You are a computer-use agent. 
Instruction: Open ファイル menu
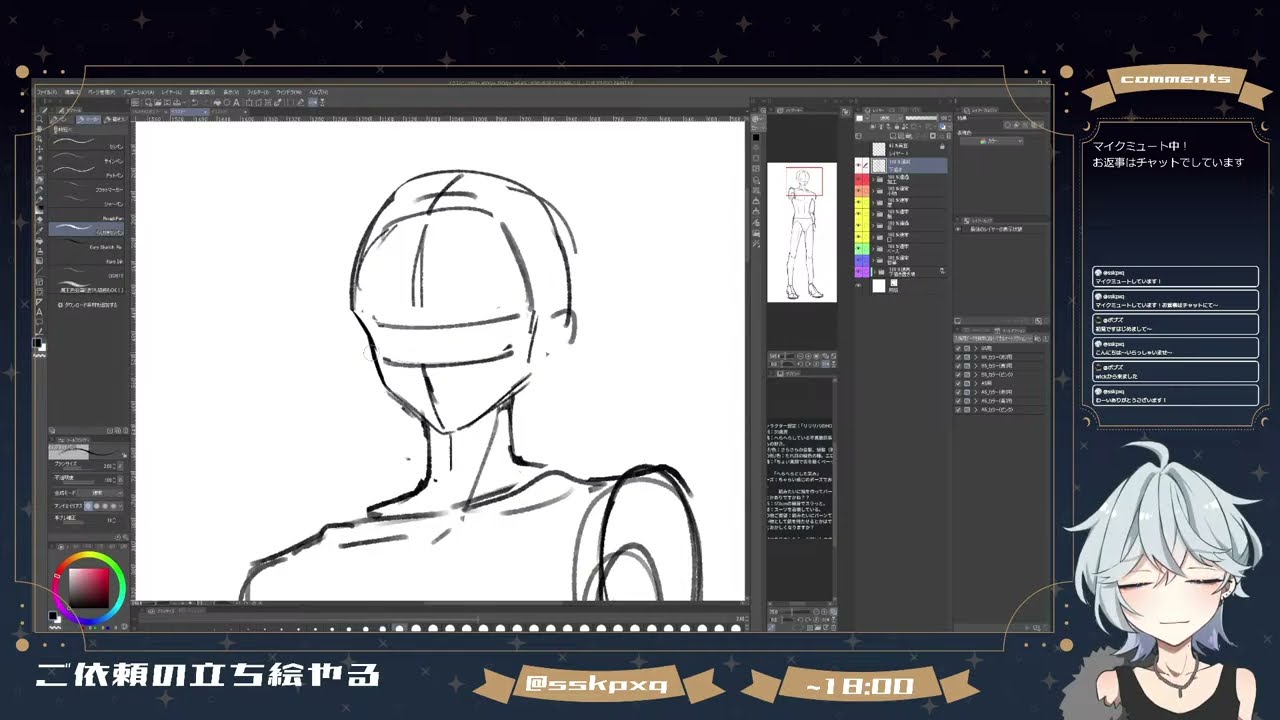(46, 92)
